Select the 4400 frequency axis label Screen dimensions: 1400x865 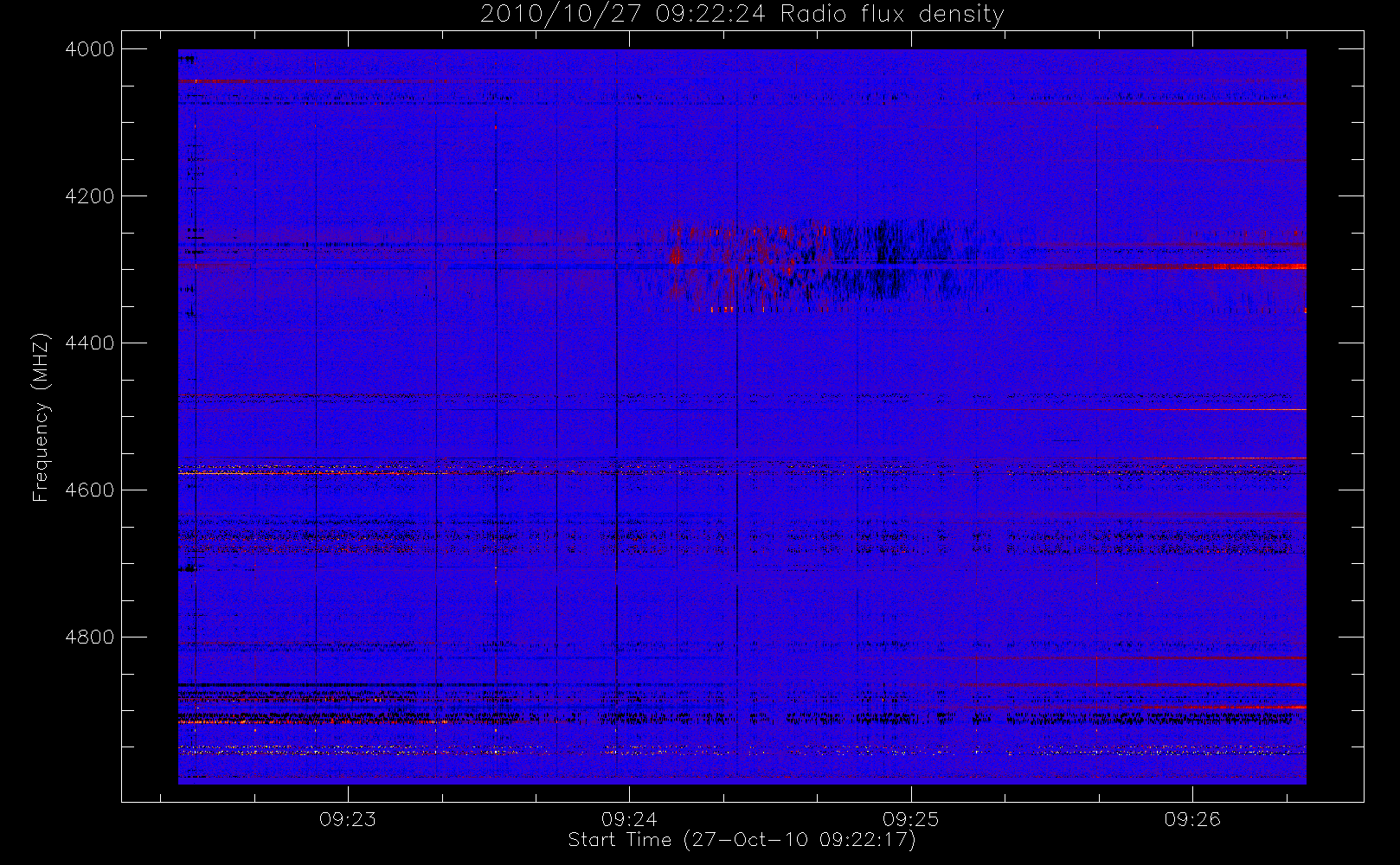click(90, 343)
